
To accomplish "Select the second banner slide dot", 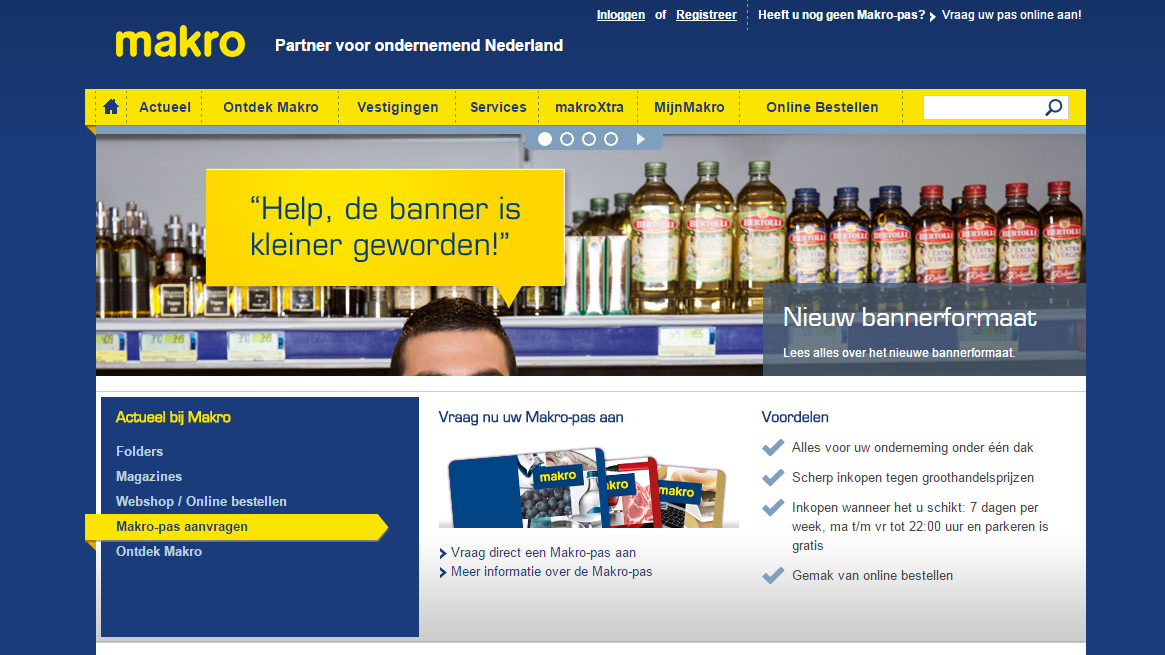I will [x=567, y=139].
